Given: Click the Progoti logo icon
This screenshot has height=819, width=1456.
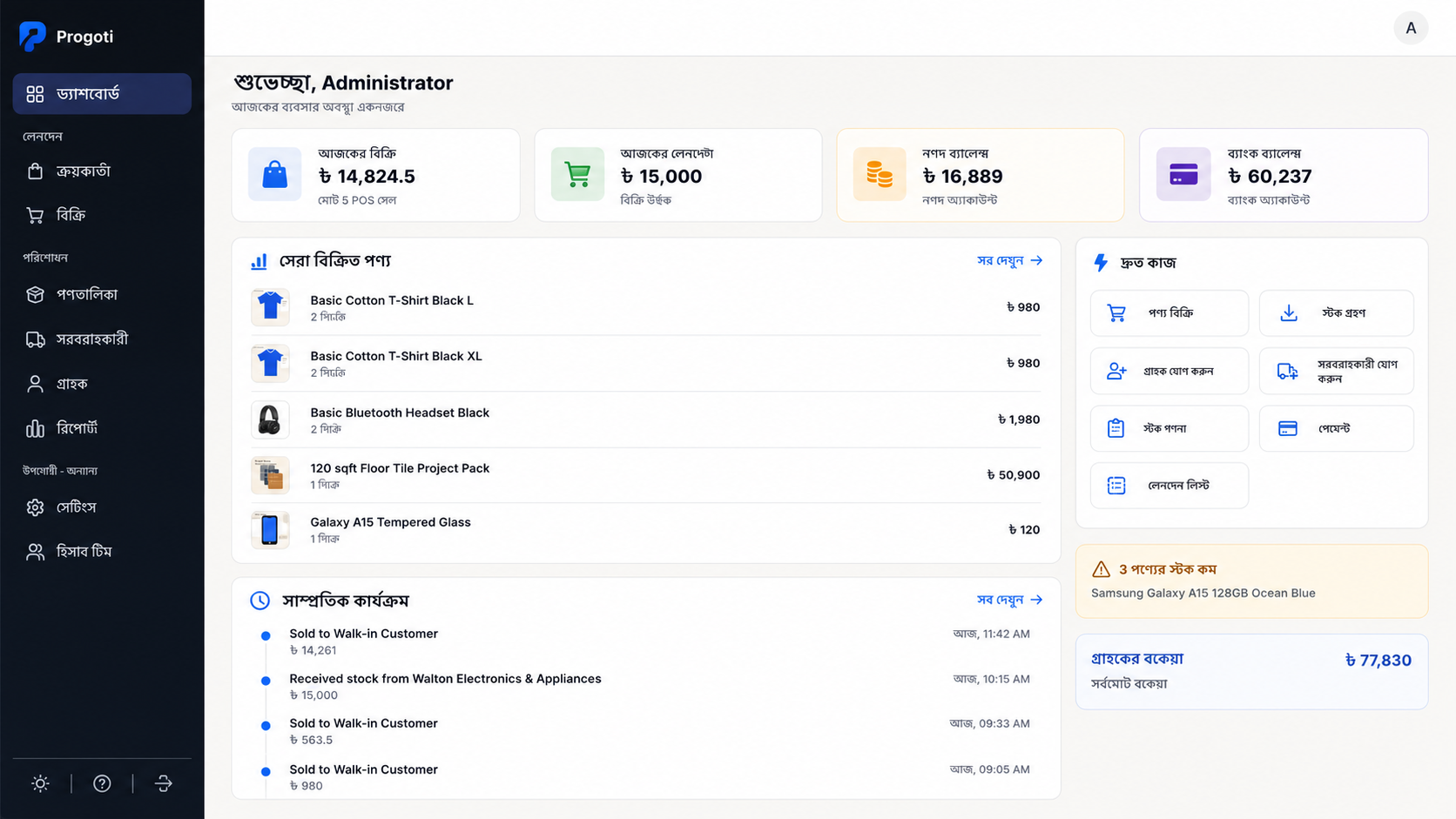Looking at the screenshot, I should tap(32, 36).
